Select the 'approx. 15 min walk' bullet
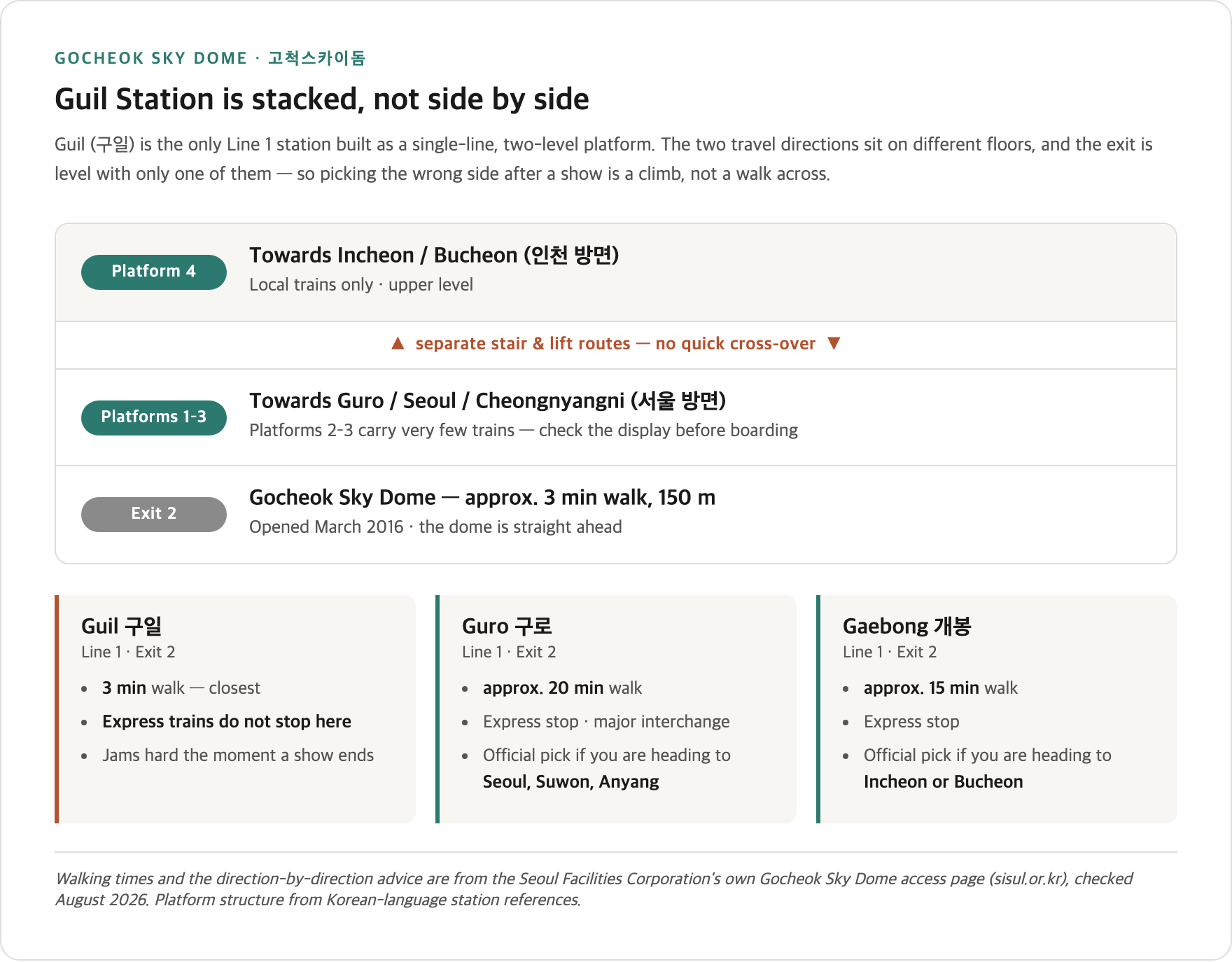Image resolution: width=1232 pixels, height=962 pixels. pyautogui.click(x=941, y=688)
